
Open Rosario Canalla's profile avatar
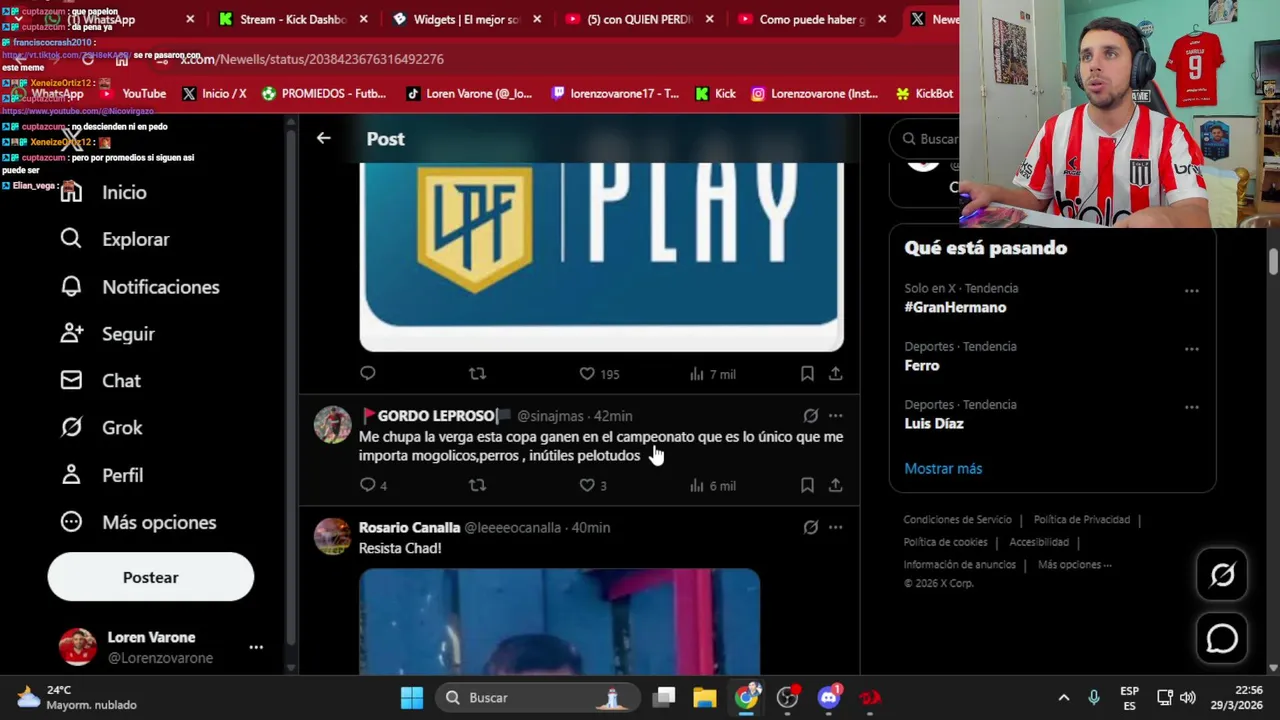coord(332,536)
